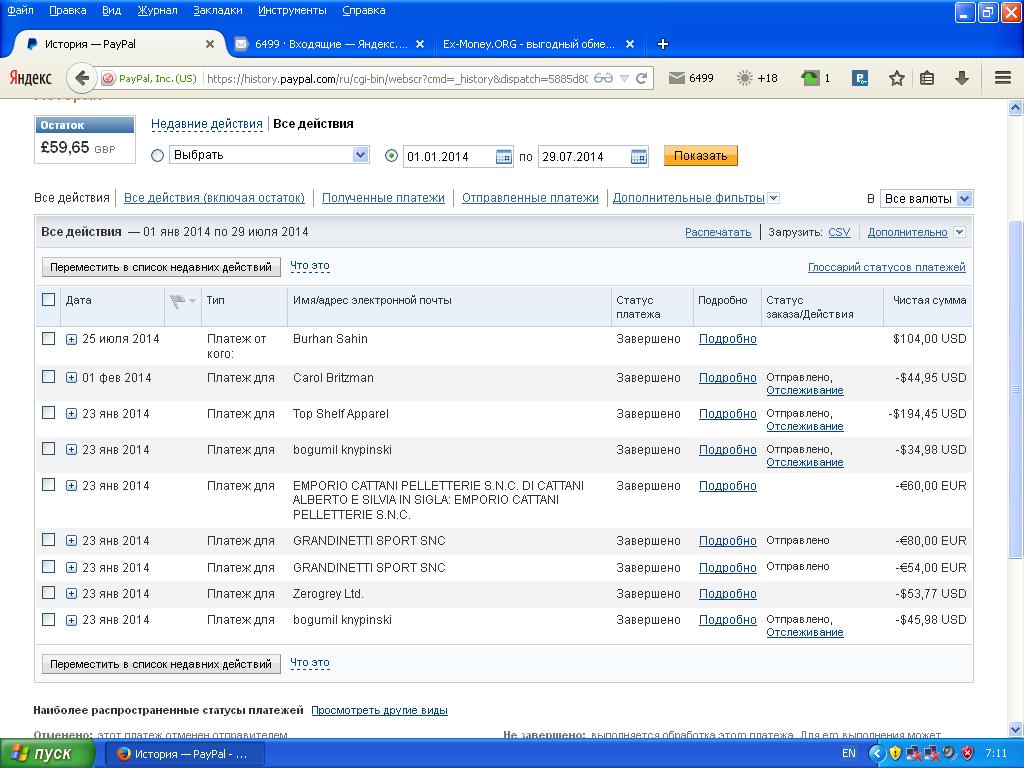Viewport: 1024px width, 768px height.
Task: Expand the 01 фев 2014 transaction row
Action: tap(71, 378)
